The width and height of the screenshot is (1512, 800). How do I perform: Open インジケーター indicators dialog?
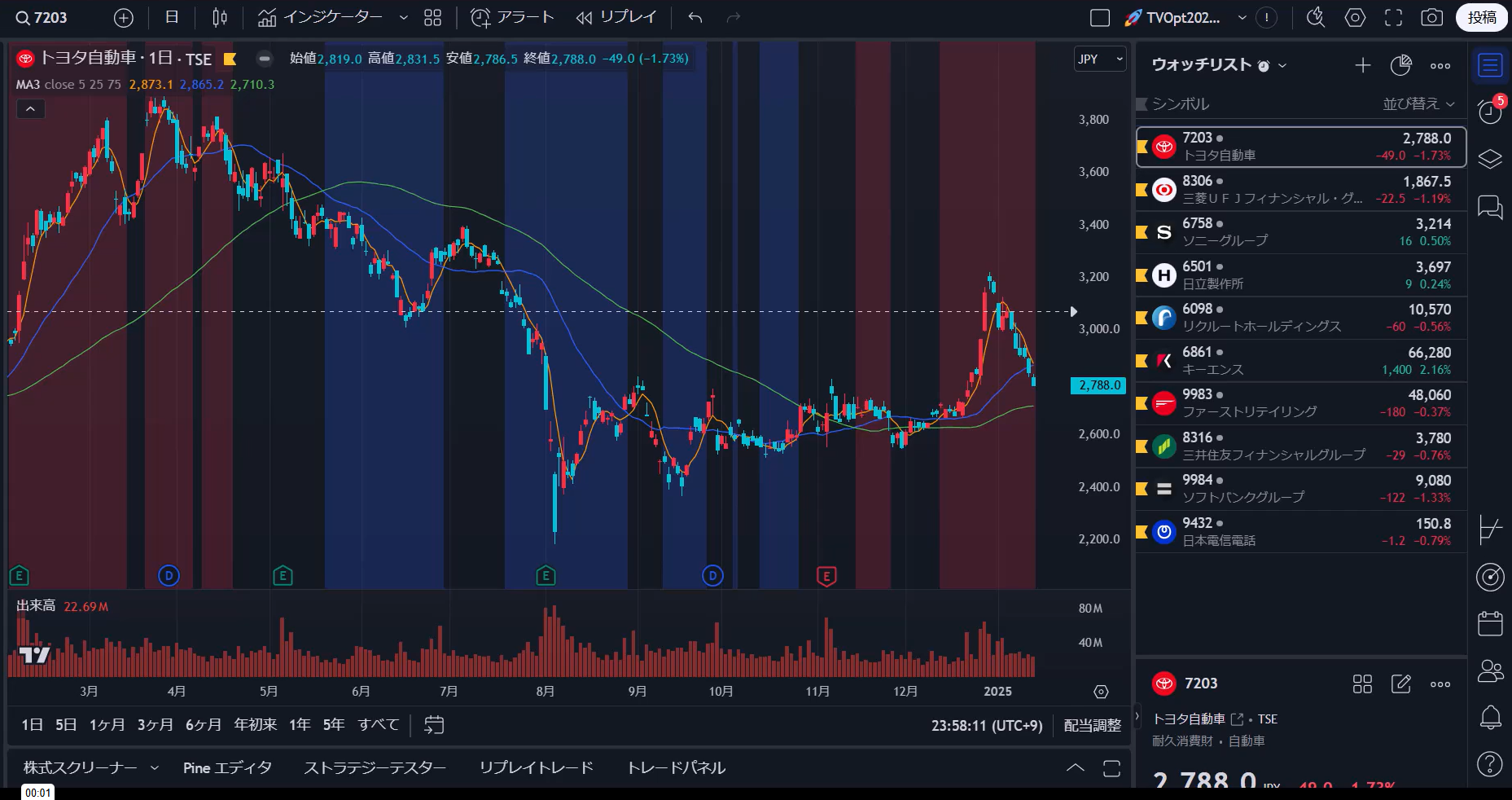pyautogui.click(x=321, y=18)
